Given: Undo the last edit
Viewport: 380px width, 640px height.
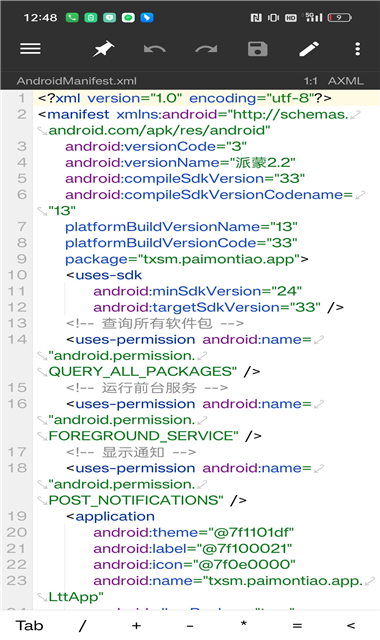Looking at the screenshot, I should 155,49.
